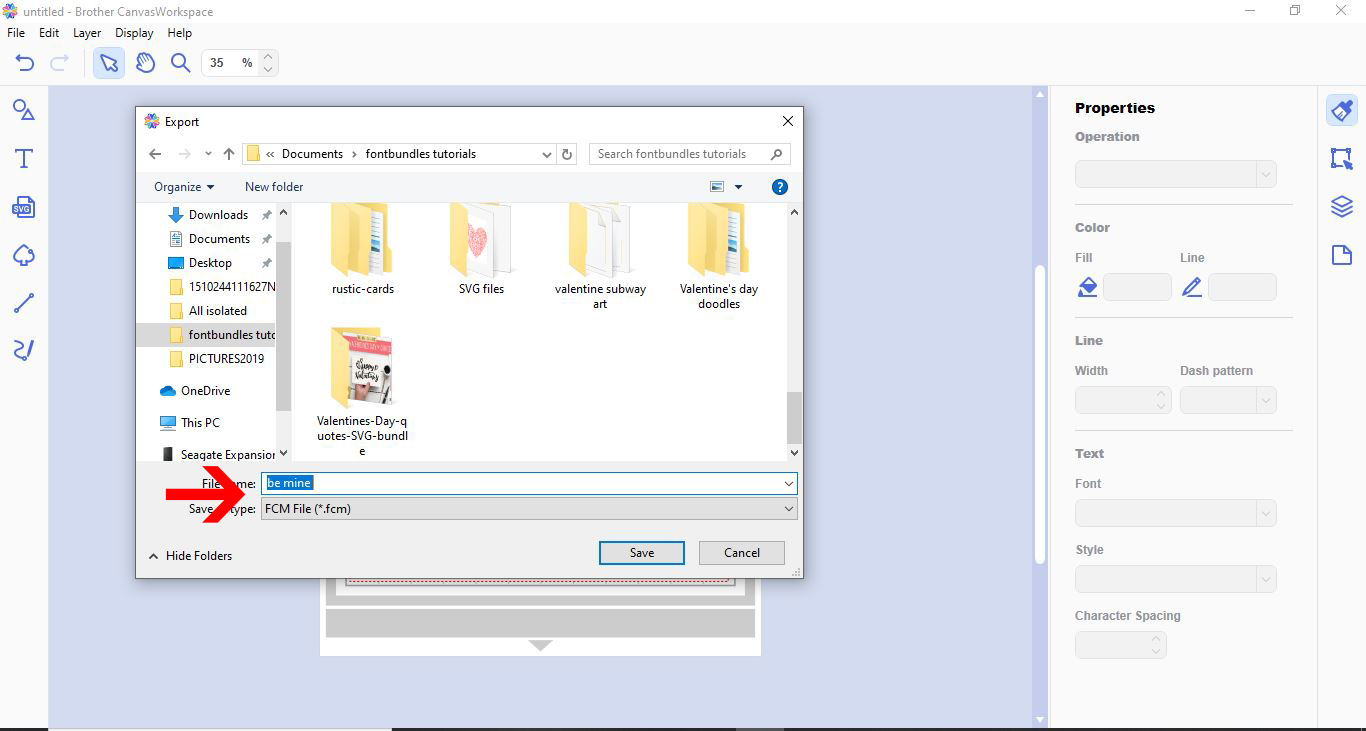Open the Organize dropdown in the Export dialog

(x=183, y=187)
